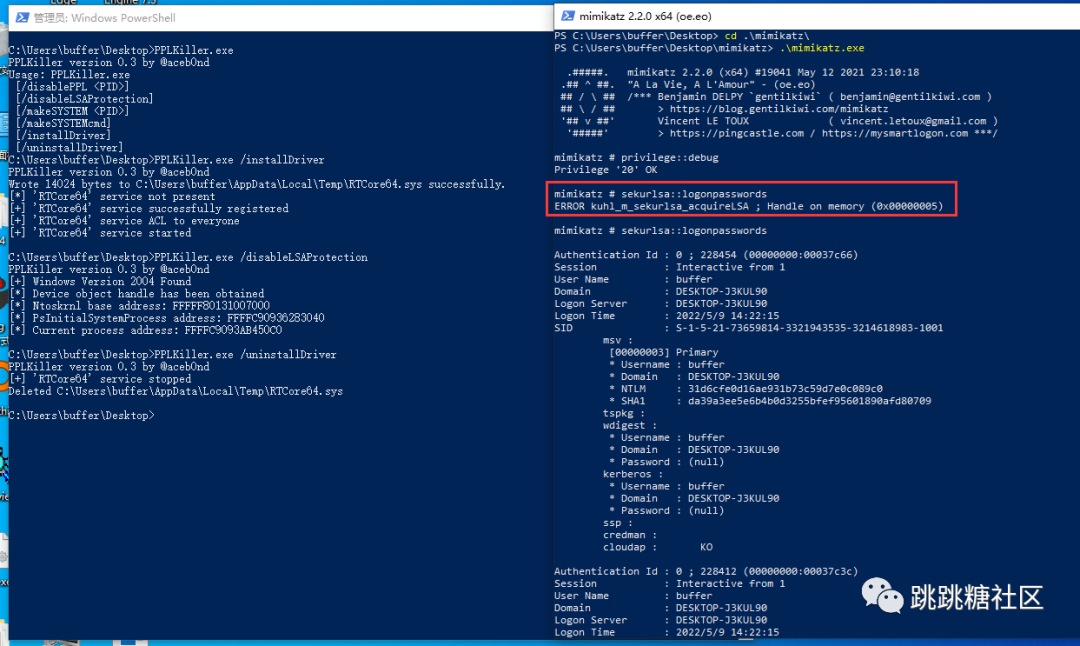Click the 'privilege::debug' command line
The width and height of the screenshot is (1080, 646).
point(636,158)
